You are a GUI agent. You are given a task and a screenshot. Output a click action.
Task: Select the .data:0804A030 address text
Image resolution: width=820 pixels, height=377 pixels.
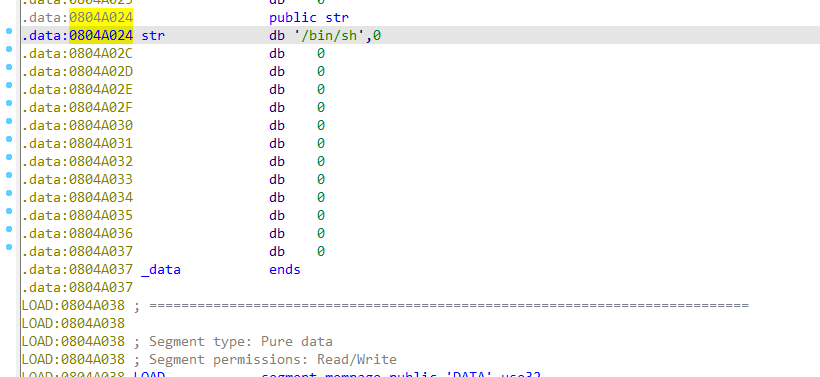(x=77, y=125)
